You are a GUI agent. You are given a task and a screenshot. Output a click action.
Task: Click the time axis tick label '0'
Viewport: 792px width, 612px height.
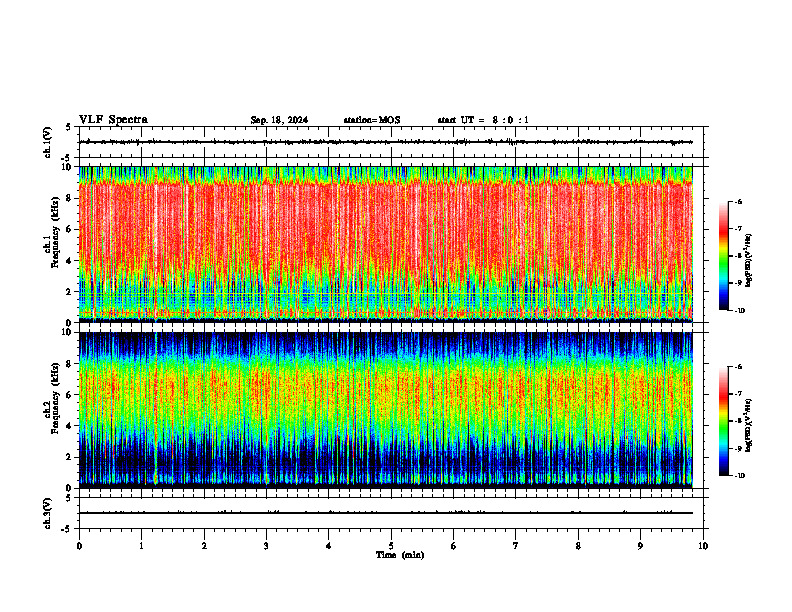click(79, 546)
